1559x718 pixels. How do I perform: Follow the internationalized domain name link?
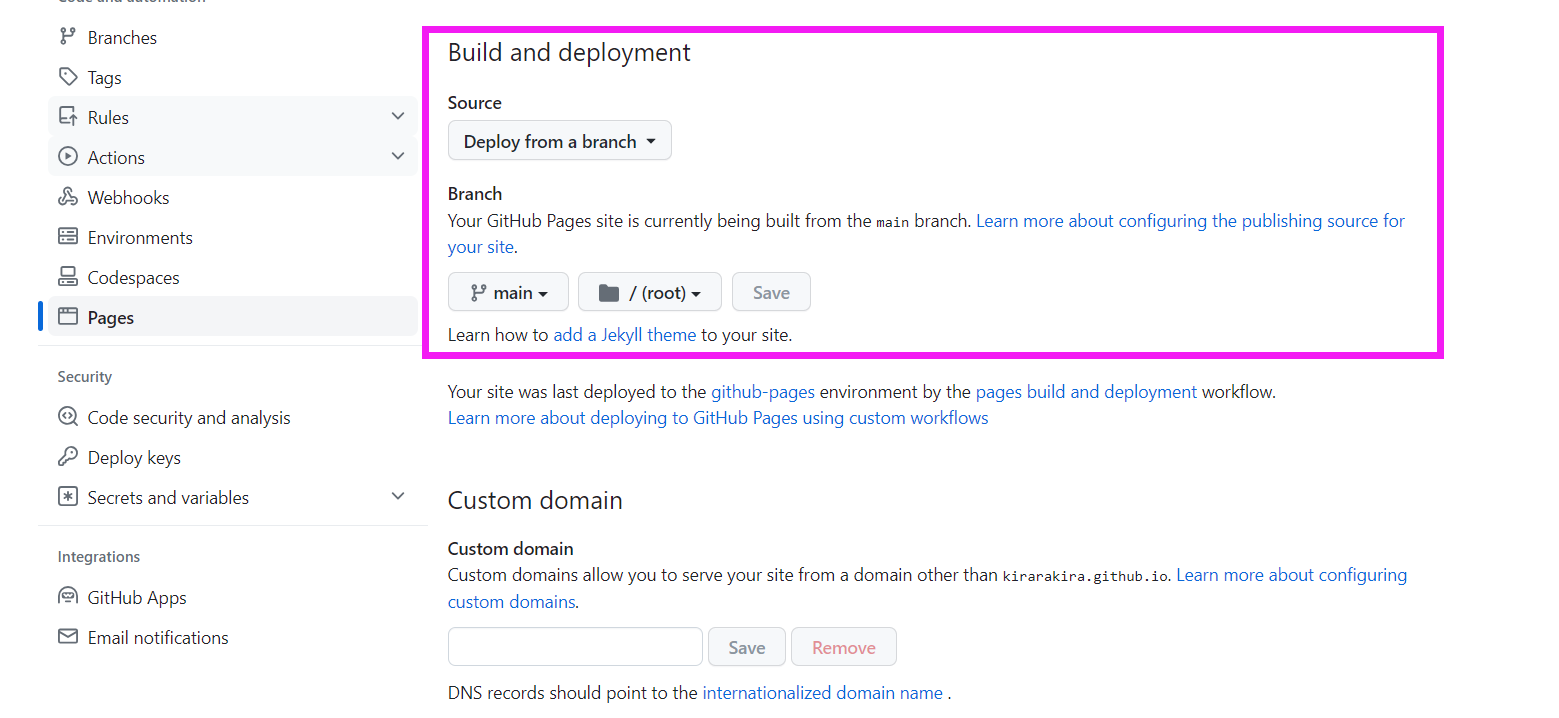823,692
